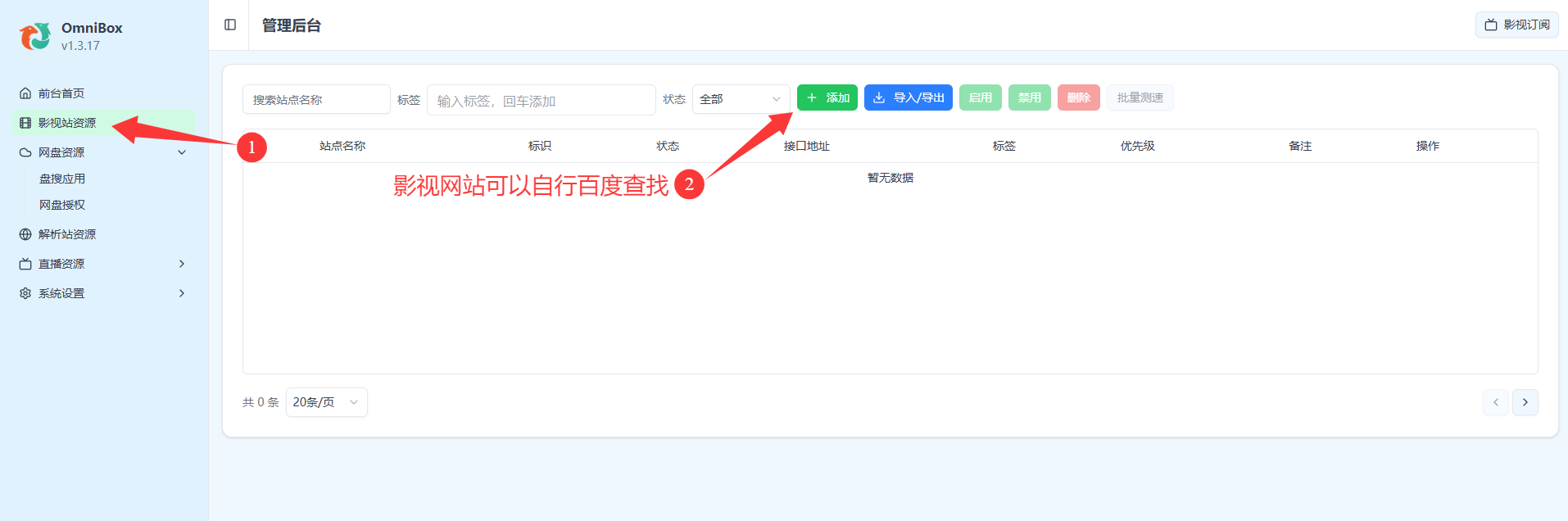1568x521 pixels.
Task: Open the 状态 全部 dropdown
Action: click(741, 99)
